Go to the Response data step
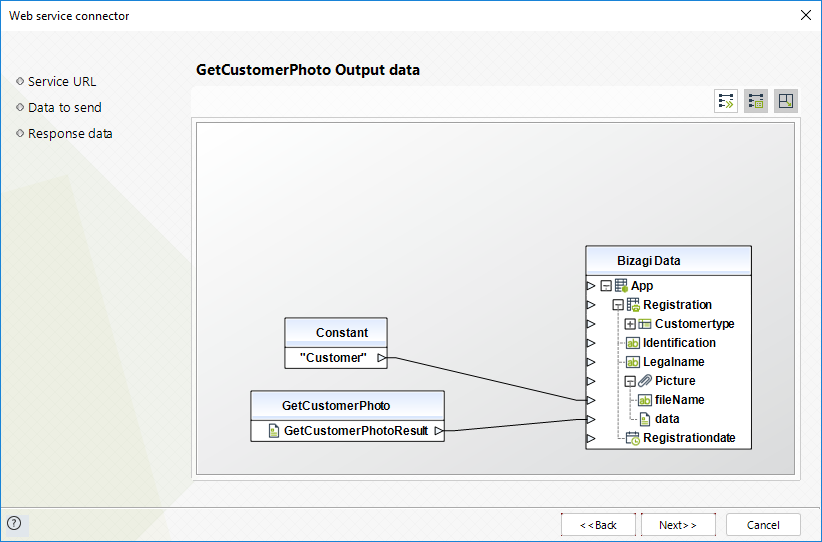The height and width of the screenshot is (542, 822). [x=70, y=134]
